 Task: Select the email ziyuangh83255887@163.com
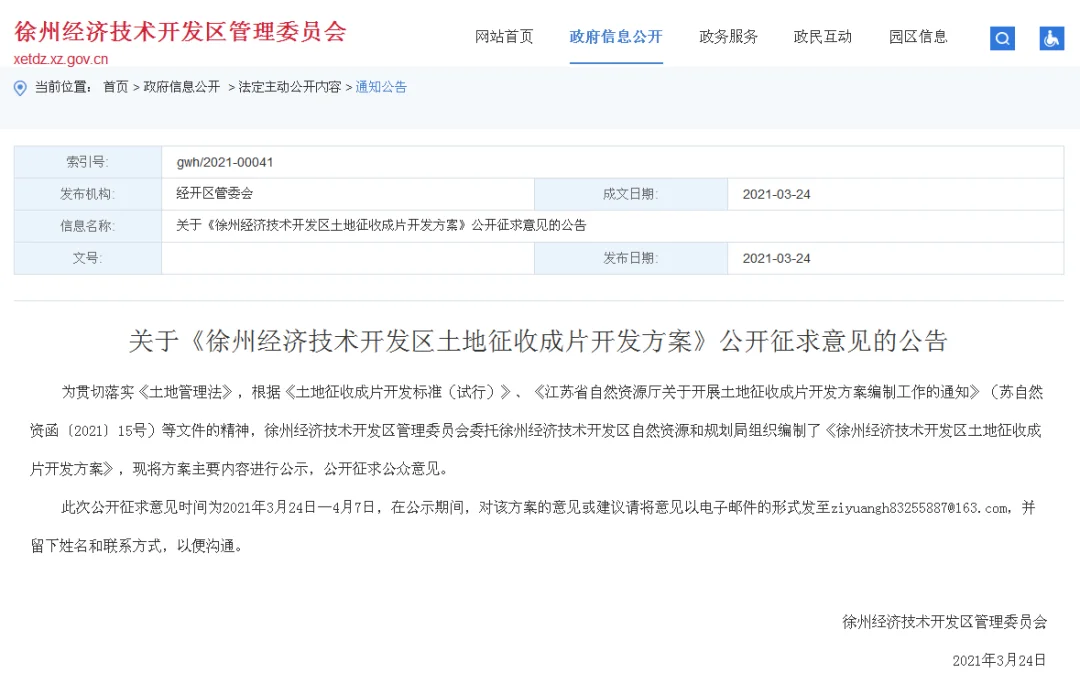pos(920,508)
